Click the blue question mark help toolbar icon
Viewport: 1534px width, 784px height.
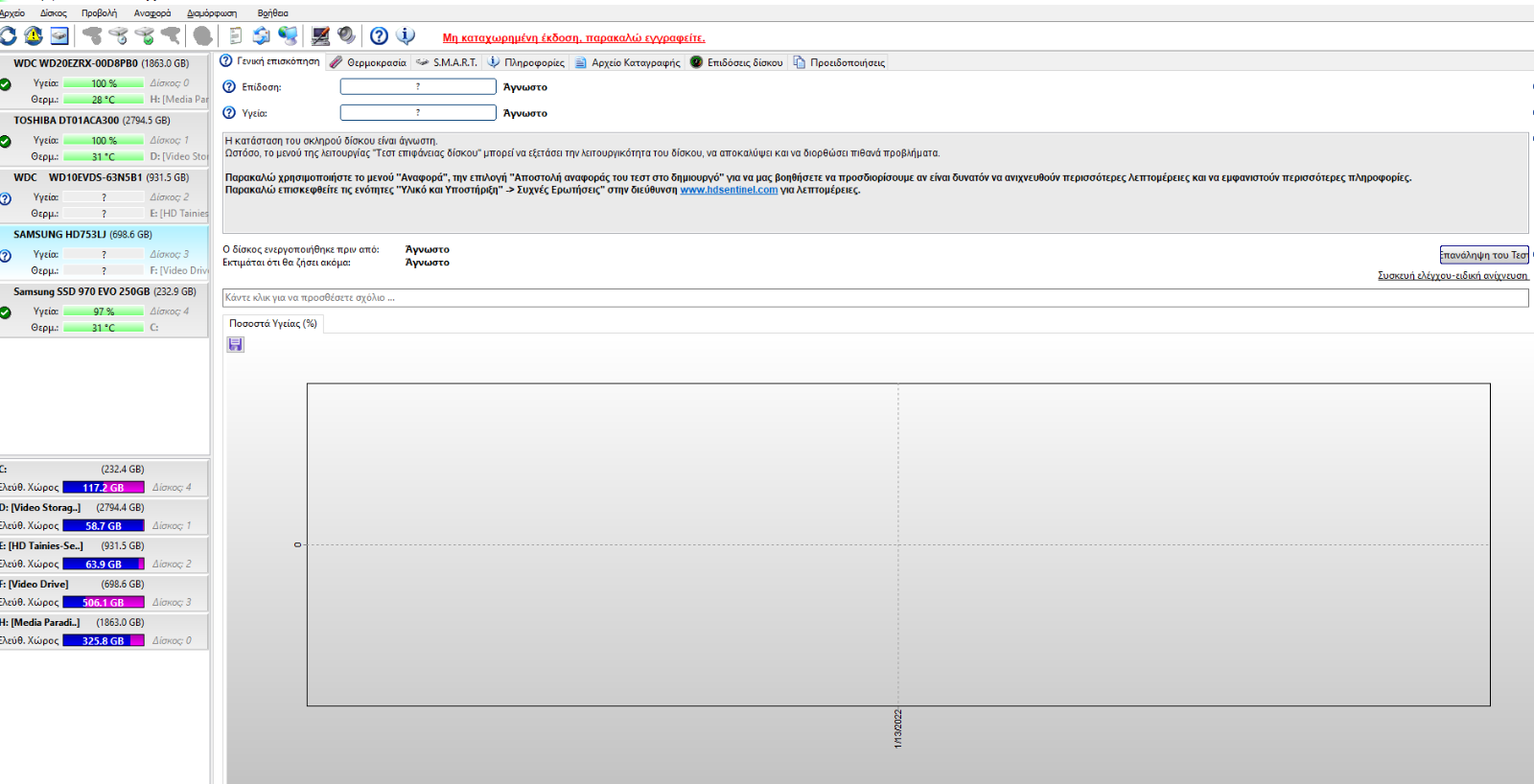[380, 36]
